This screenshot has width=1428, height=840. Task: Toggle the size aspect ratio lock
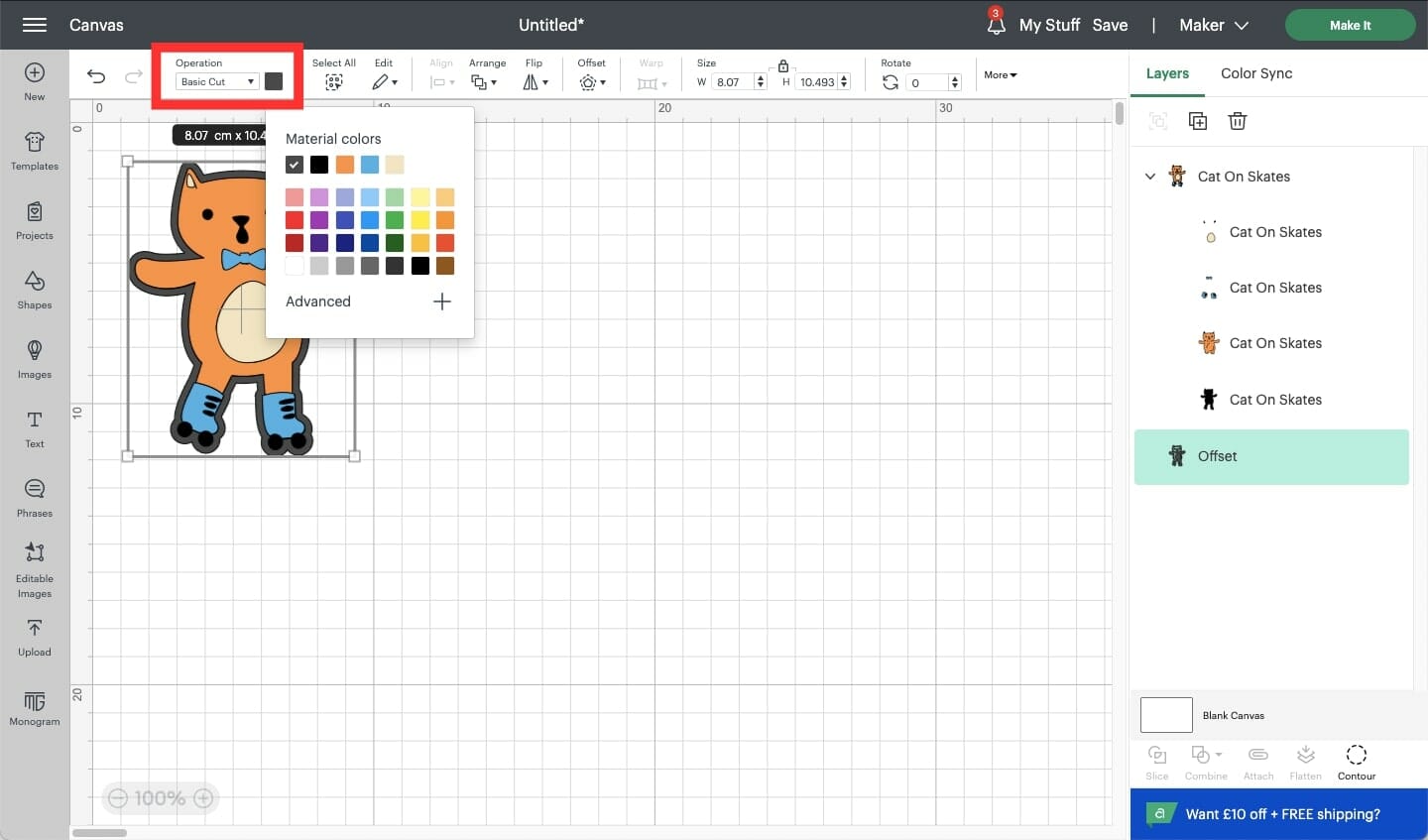783,66
